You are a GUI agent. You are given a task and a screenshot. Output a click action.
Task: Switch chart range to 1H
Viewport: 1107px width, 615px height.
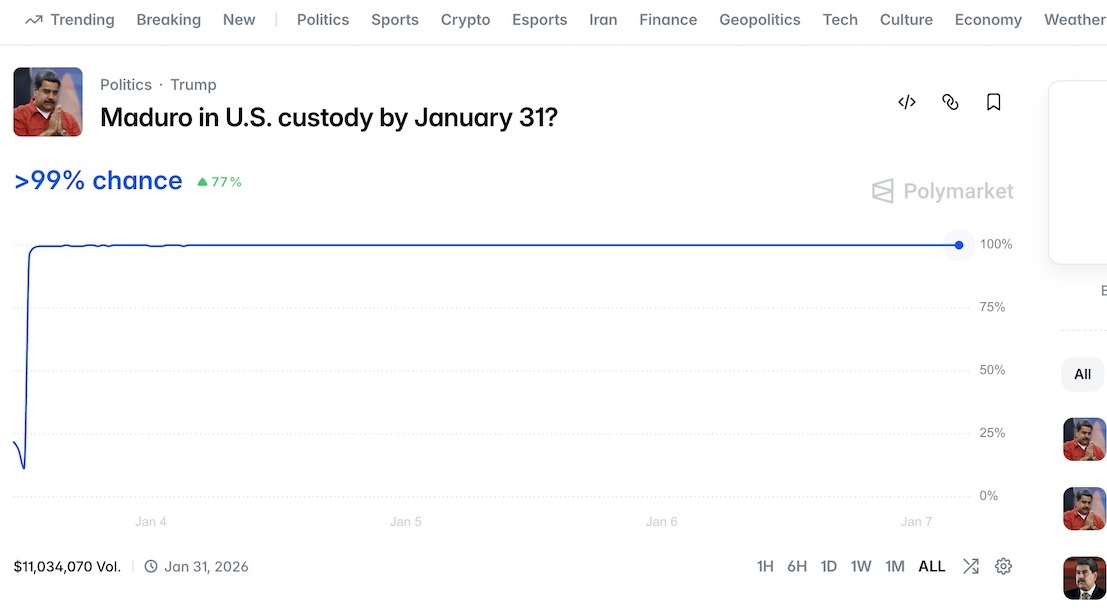point(765,565)
